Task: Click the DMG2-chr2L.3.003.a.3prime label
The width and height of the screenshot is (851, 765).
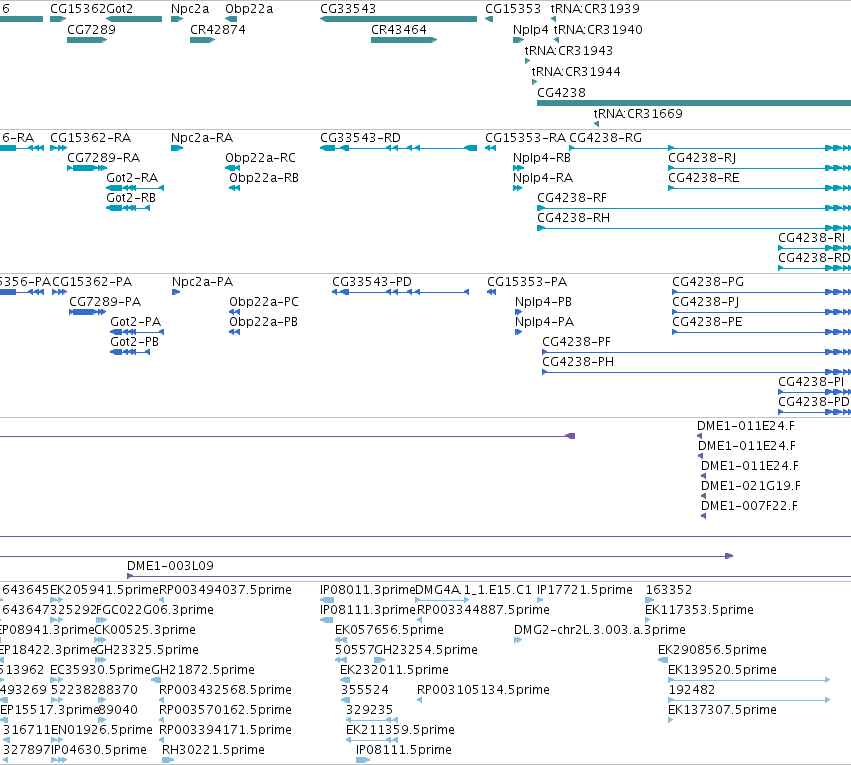Action: click(600, 630)
